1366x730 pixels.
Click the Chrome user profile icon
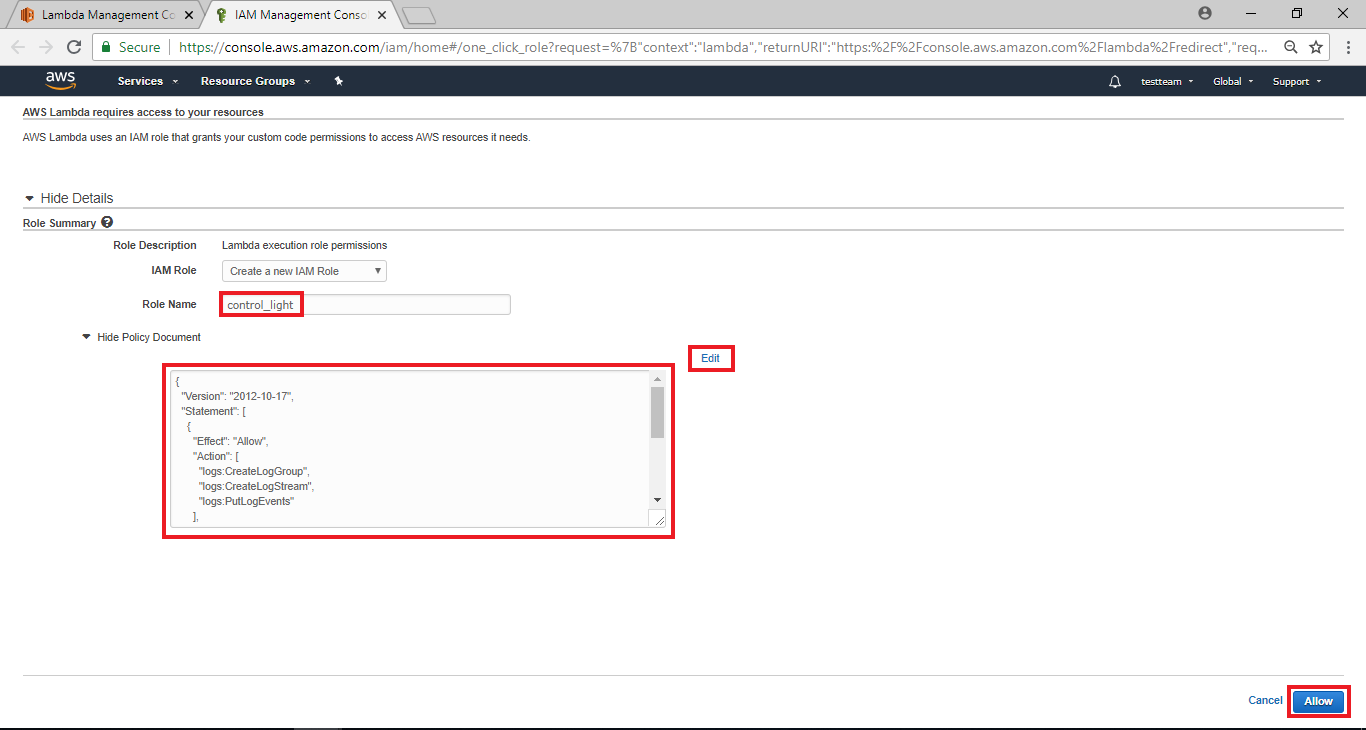pyautogui.click(x=1205, y=13)
